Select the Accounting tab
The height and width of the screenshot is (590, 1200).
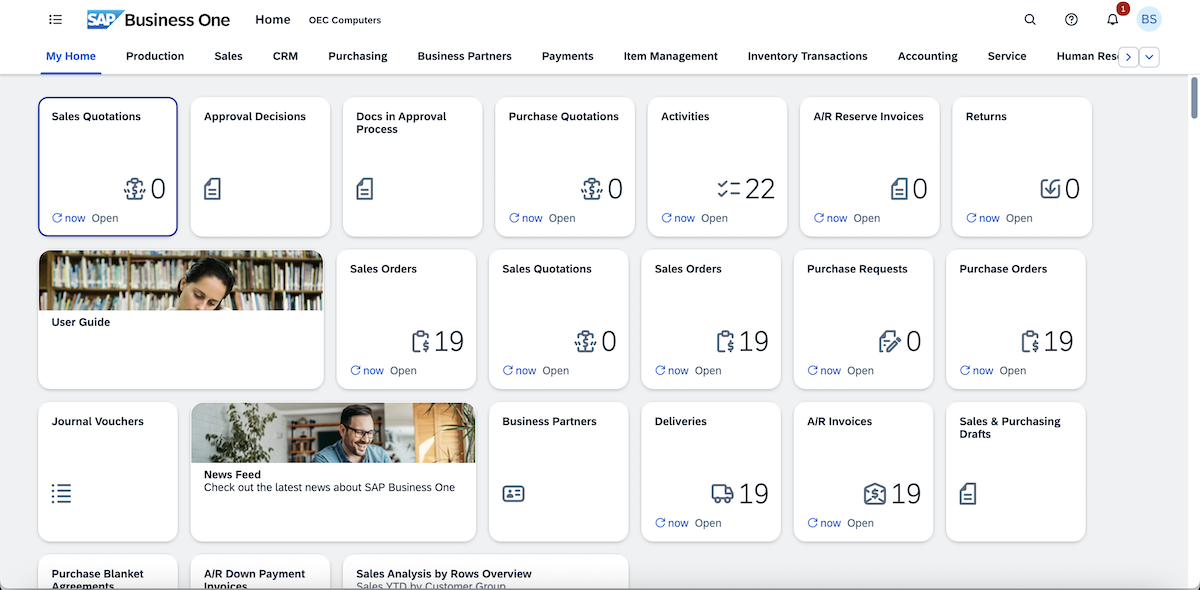(x=927, y=56)
